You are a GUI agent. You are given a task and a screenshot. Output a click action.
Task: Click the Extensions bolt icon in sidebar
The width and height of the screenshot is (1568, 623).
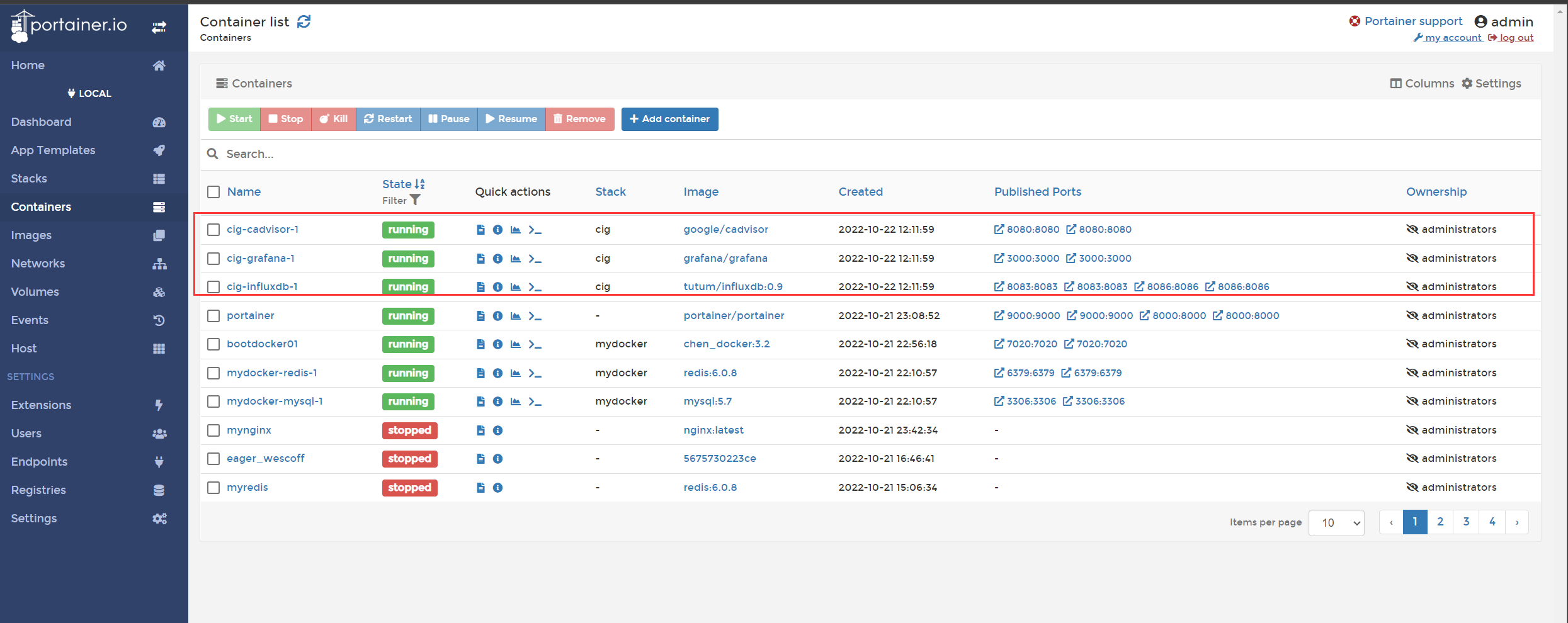(x=159, y=405)
